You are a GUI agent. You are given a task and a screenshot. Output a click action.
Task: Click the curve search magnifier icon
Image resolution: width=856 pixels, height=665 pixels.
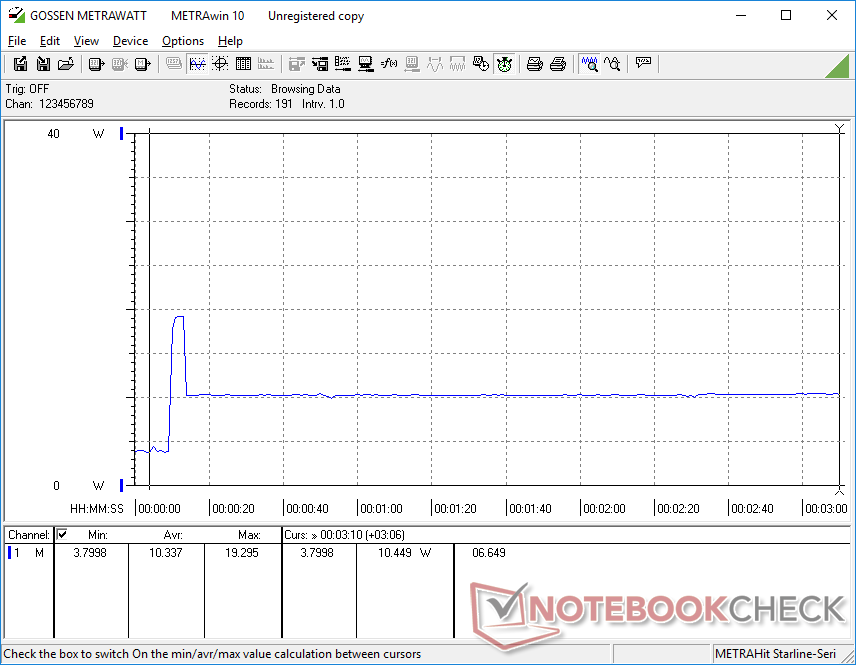612,64
